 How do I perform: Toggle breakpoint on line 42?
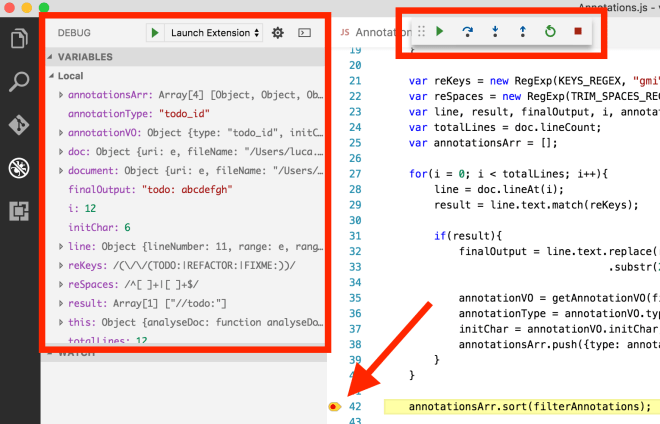pyautogui.click(x=334, y=407)
